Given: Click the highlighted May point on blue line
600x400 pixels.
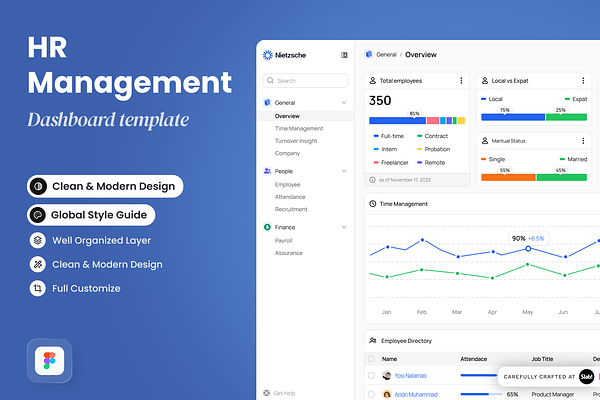Looking at the screenshot, I should [528, 248].
